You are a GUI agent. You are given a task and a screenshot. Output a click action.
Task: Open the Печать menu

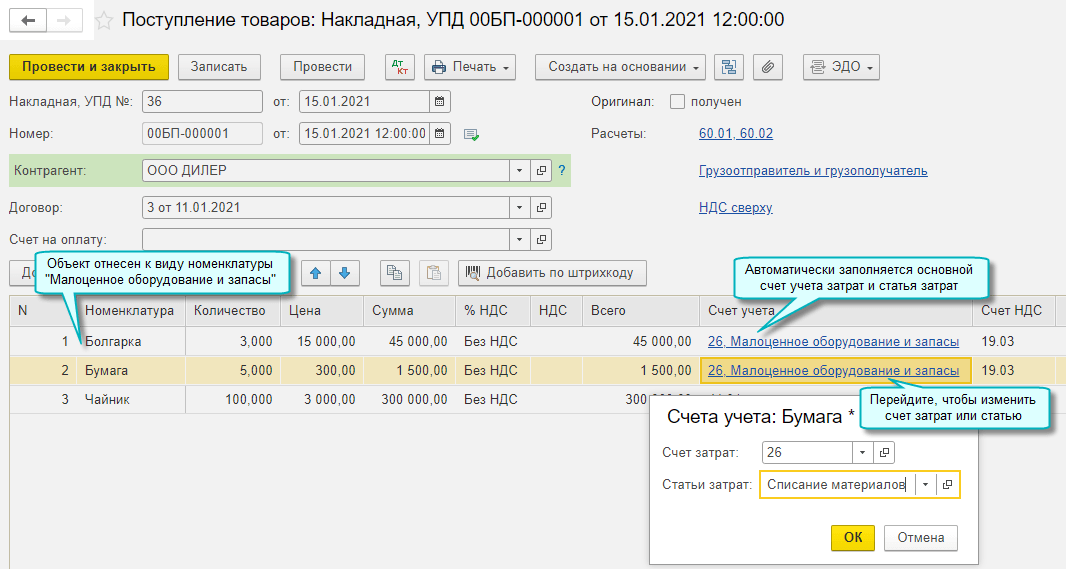pyautogui.click(x=470, y=67)
